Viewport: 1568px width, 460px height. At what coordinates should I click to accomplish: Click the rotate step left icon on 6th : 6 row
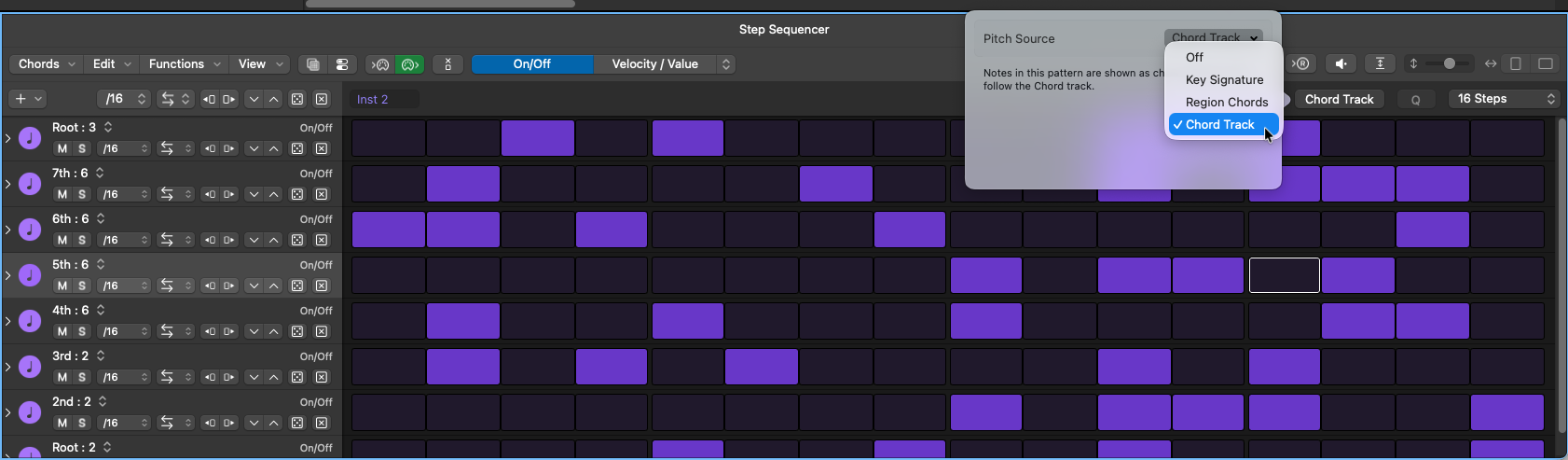click(x=210, y=240)
